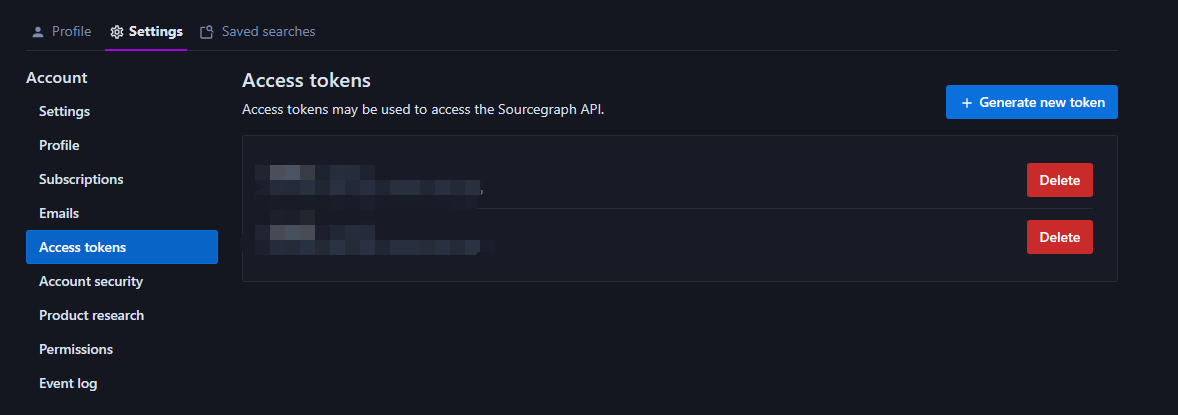Click the Saved searches tab icon
The width and height of the screenshot is (1178, 415).
click(207, 32)
